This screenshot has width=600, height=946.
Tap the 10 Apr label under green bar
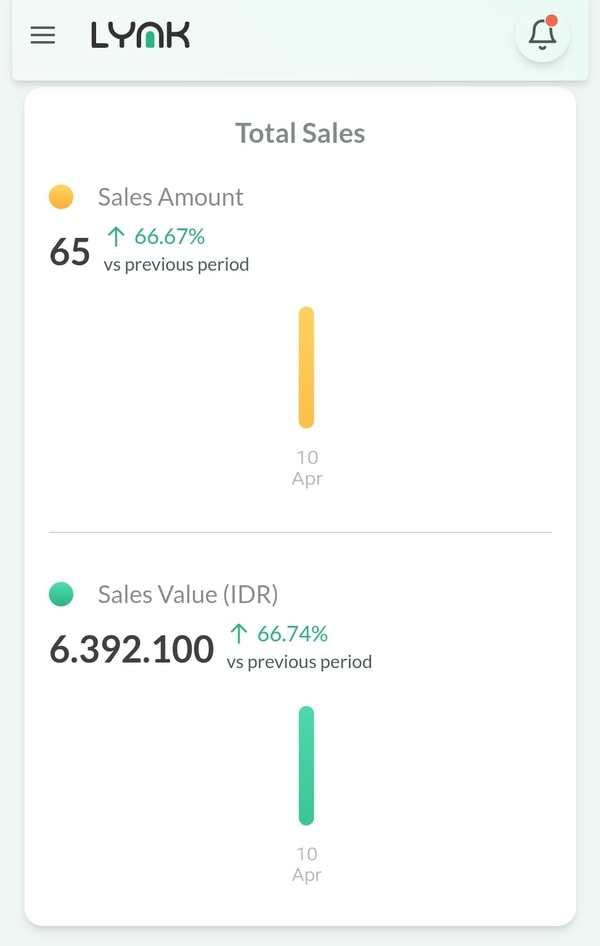307,864
